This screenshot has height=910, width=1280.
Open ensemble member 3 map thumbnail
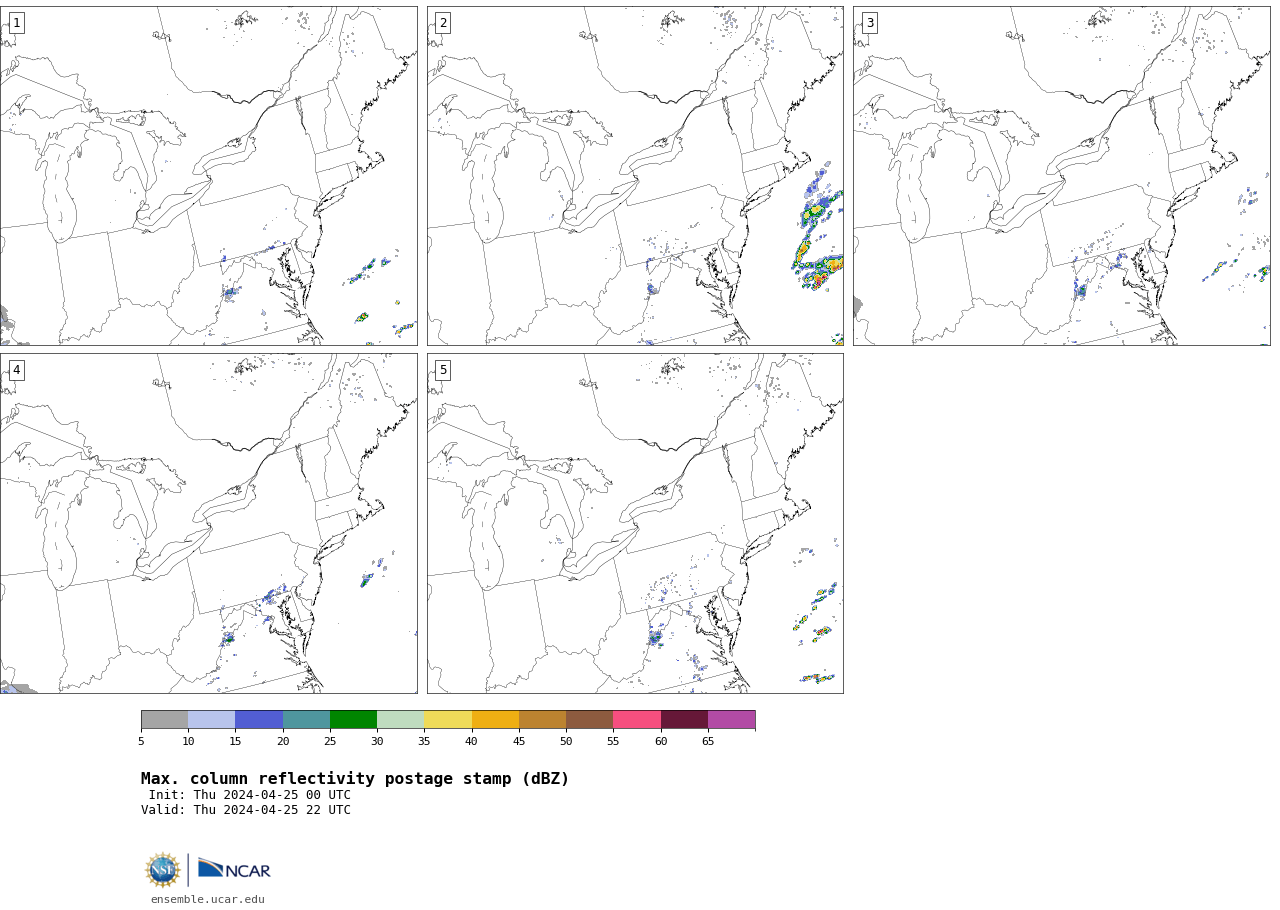tap(1061, 176)
